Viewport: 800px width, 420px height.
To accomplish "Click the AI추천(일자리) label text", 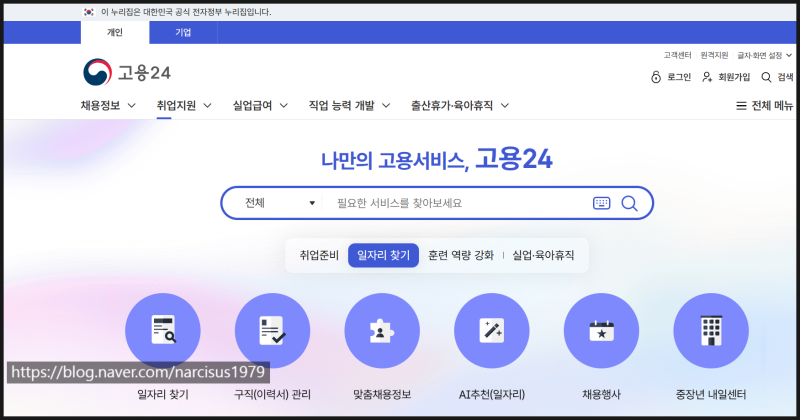I will 492,394.
